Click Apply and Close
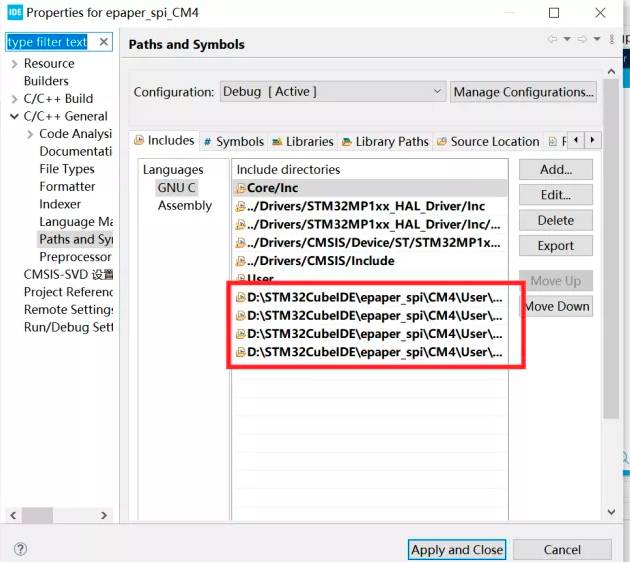This screenshot has height=563, width=630. tap(457, 549)
